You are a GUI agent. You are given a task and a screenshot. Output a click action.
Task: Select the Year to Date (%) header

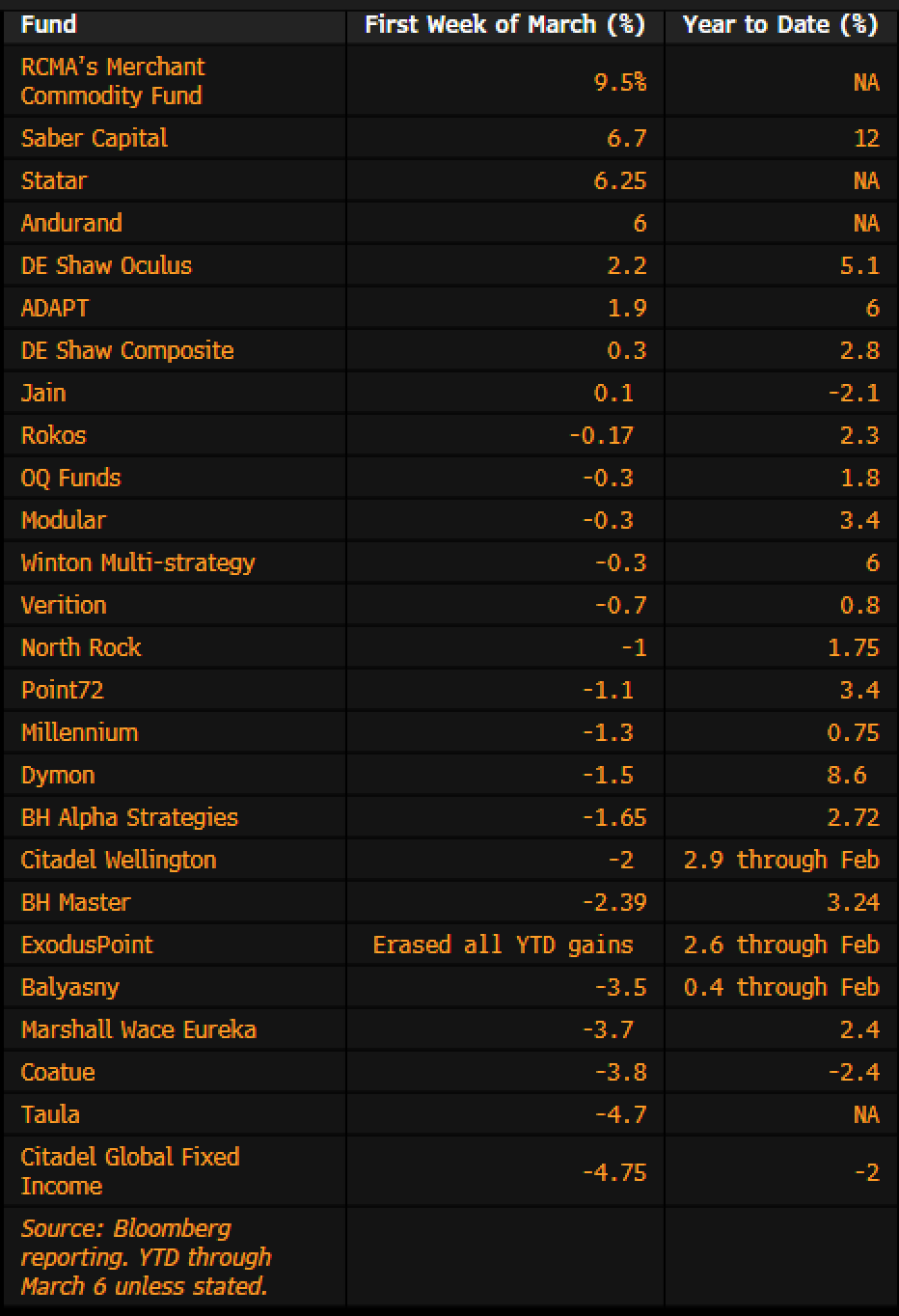[780, 24]
